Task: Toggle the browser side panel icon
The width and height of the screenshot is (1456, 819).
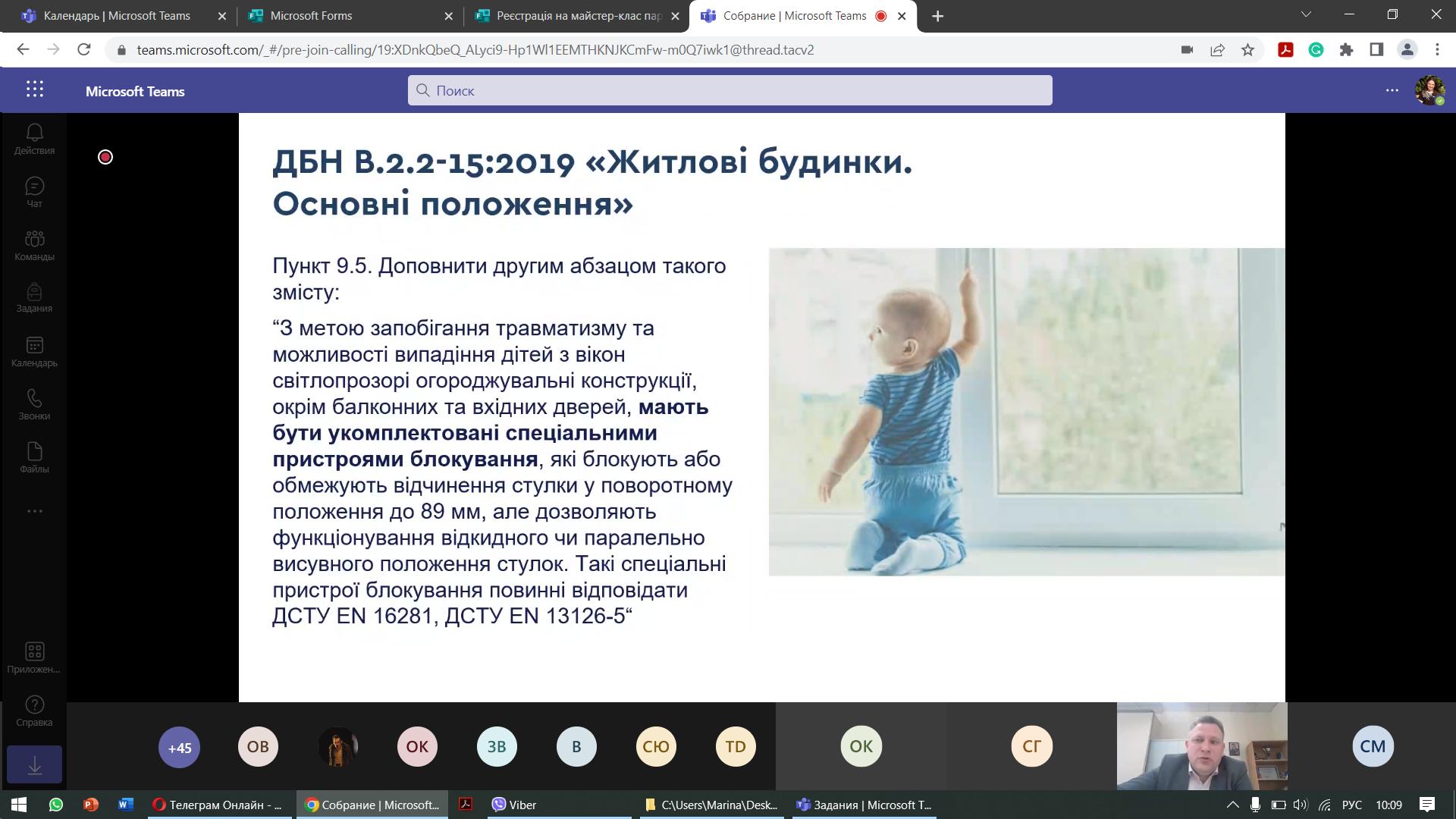Action: click(x=1376, y=50)
